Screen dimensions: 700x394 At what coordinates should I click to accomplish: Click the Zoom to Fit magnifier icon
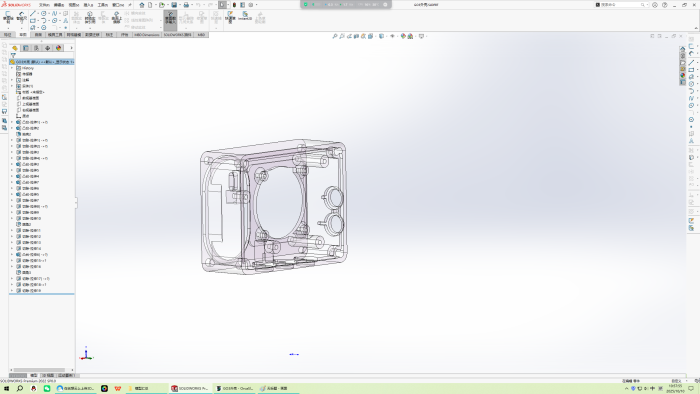335,36
